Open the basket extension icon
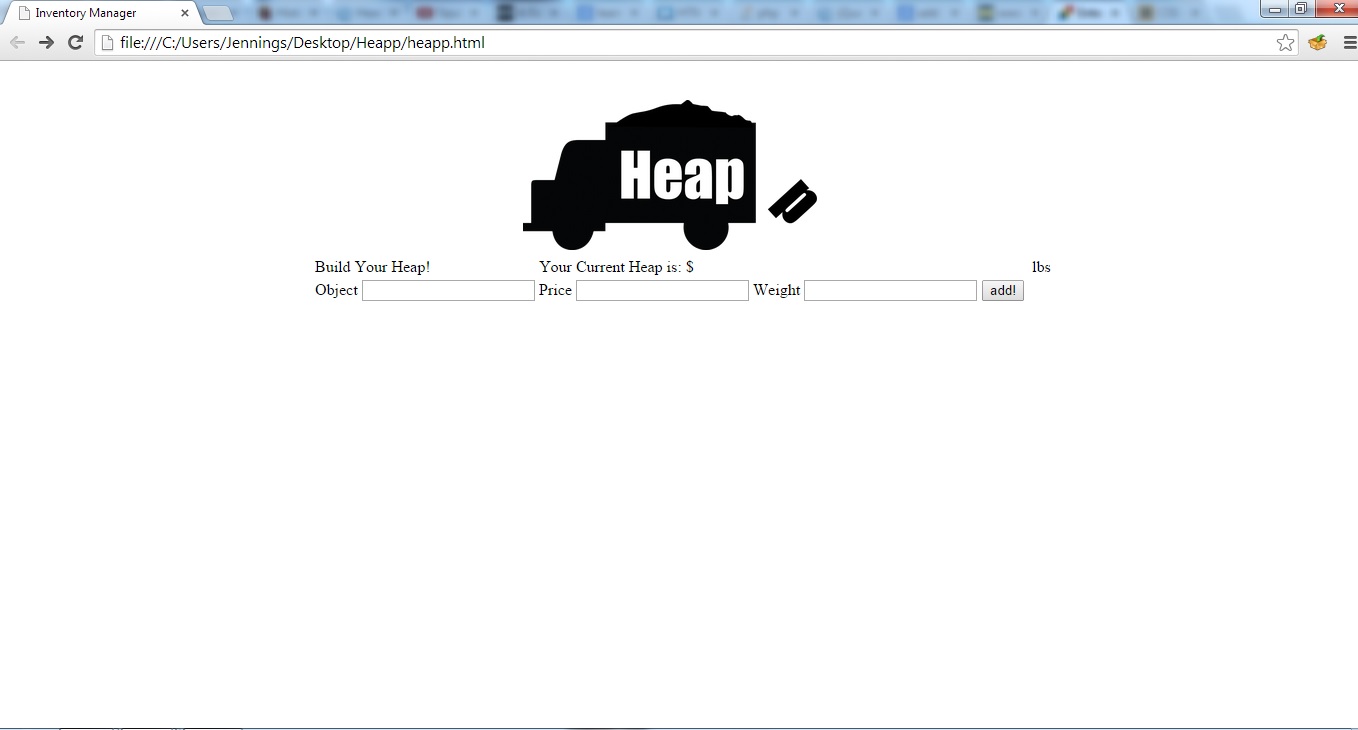Screen dimensions: 1358x730 1317,42
